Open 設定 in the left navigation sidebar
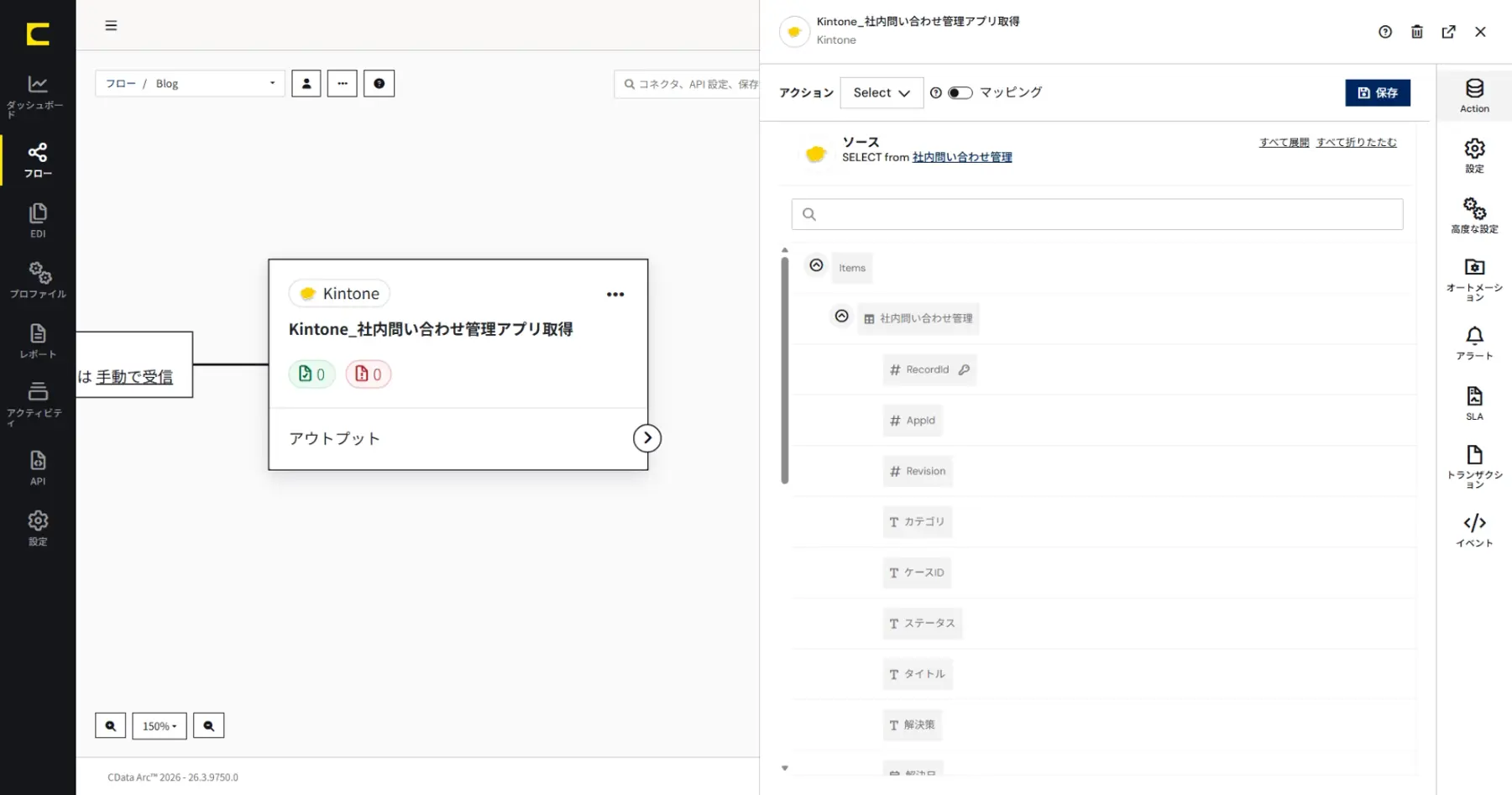The height and width of the screenshot is (795, 1512). click(x=37, y=528)
